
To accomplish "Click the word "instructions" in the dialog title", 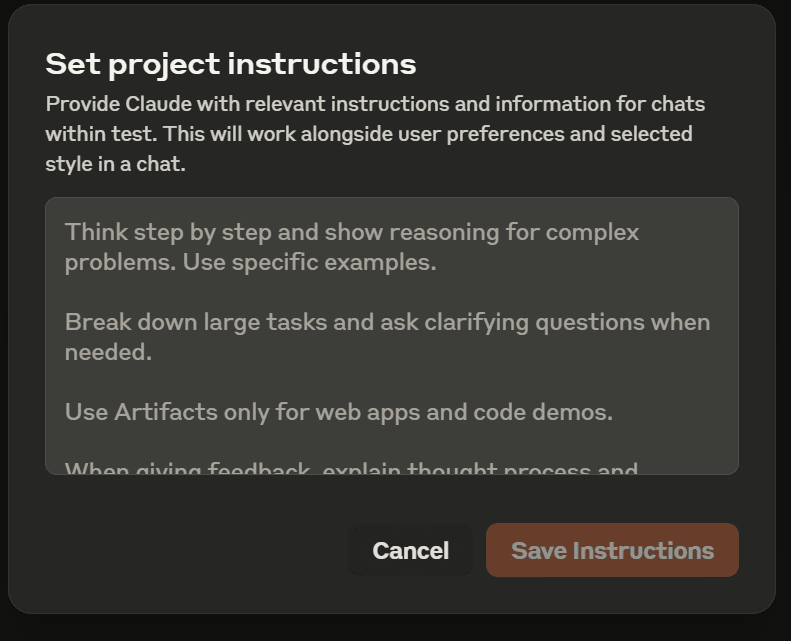I will pyautogui.click(x=321, y=64).
